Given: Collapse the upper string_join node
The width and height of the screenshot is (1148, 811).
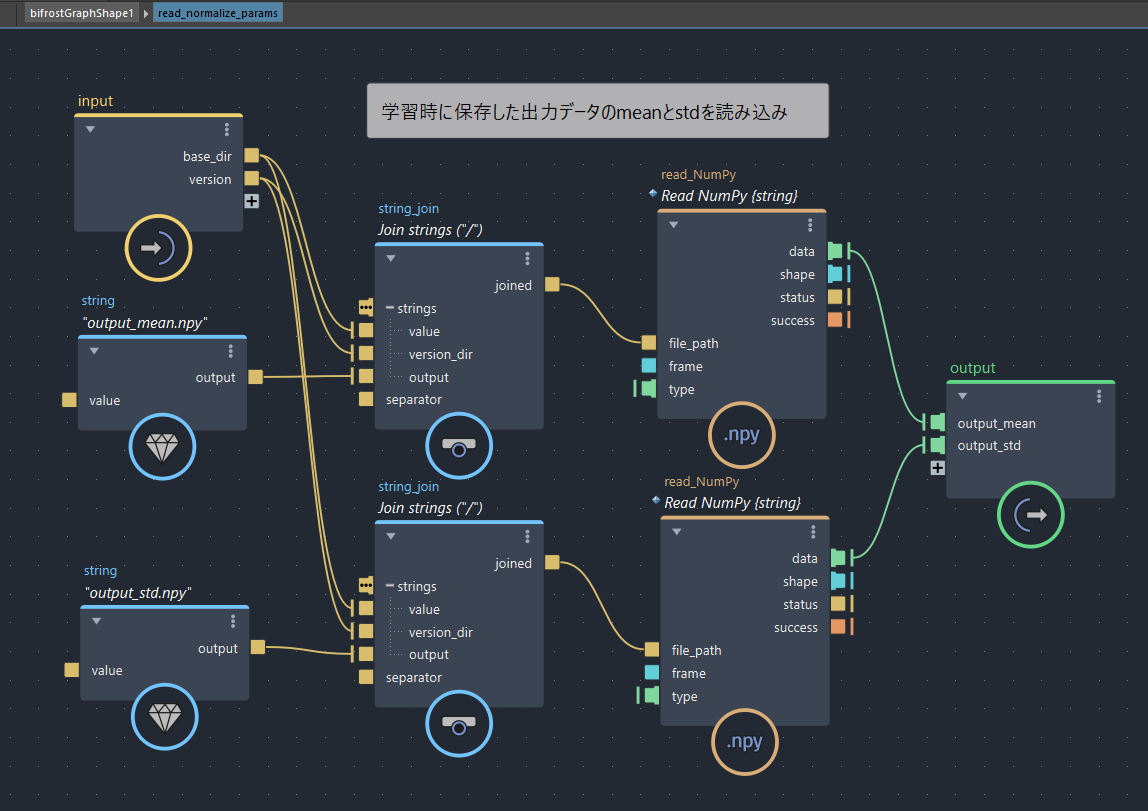Looking at the screenshot, I should click(391, 258).
